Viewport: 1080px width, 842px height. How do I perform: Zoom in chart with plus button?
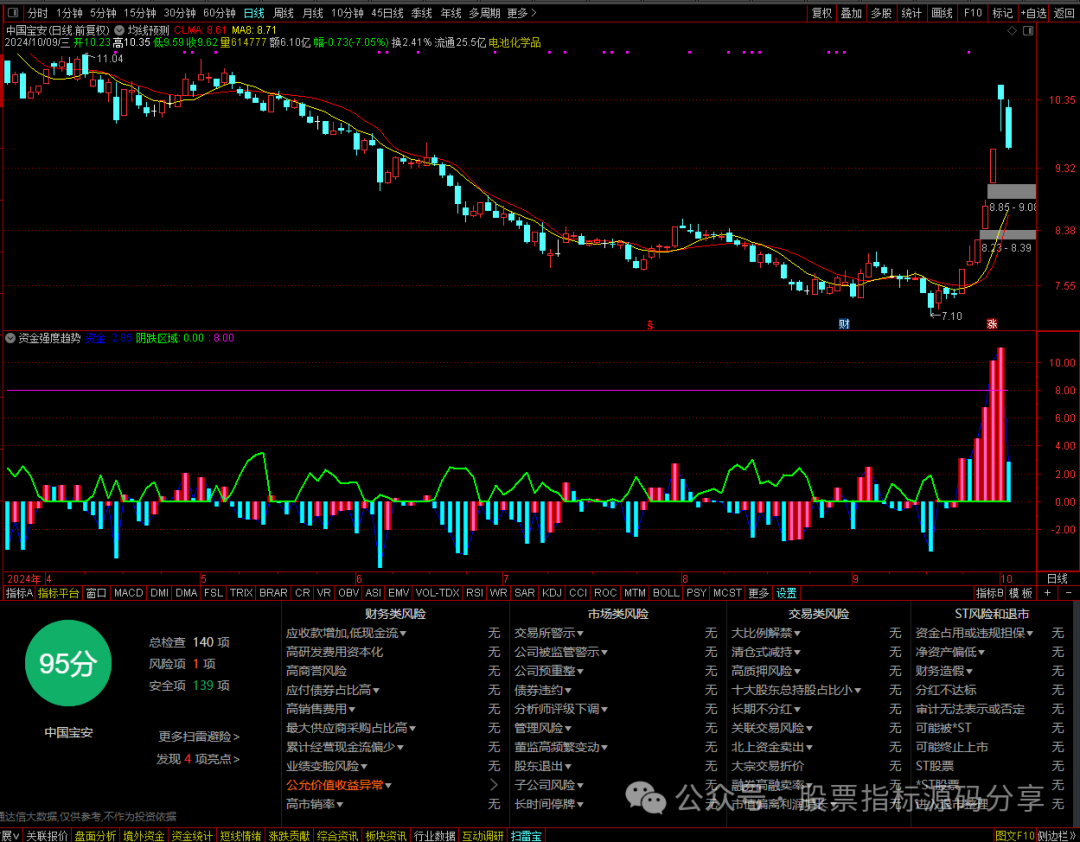1048,593
